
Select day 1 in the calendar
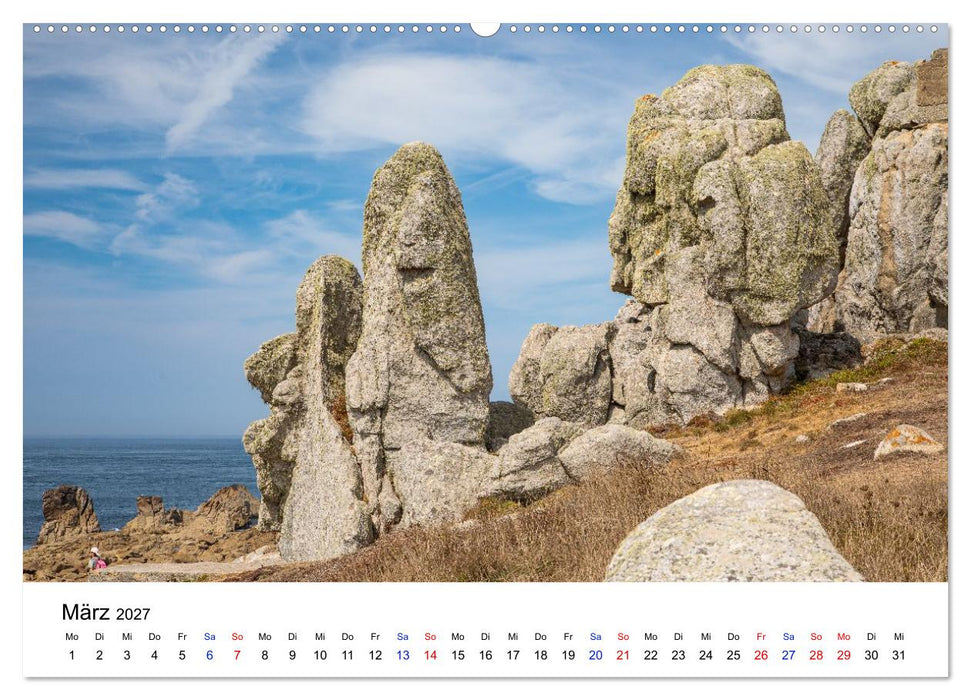coord(72,655)
